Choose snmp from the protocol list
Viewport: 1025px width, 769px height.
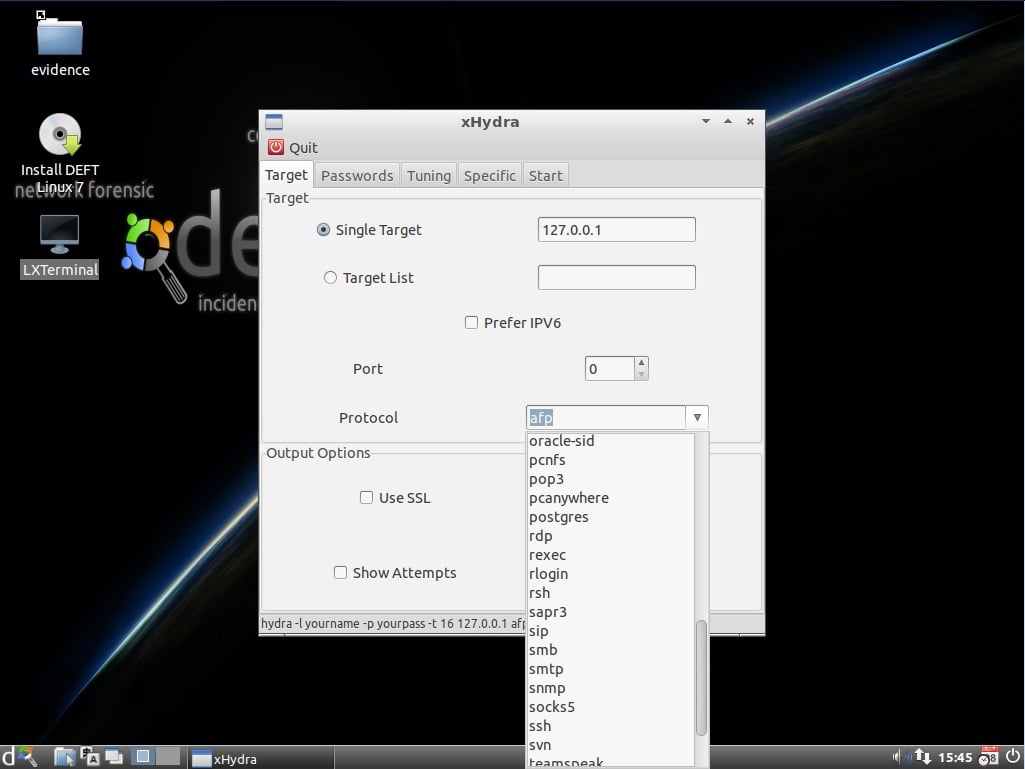(x=611, y=688)
